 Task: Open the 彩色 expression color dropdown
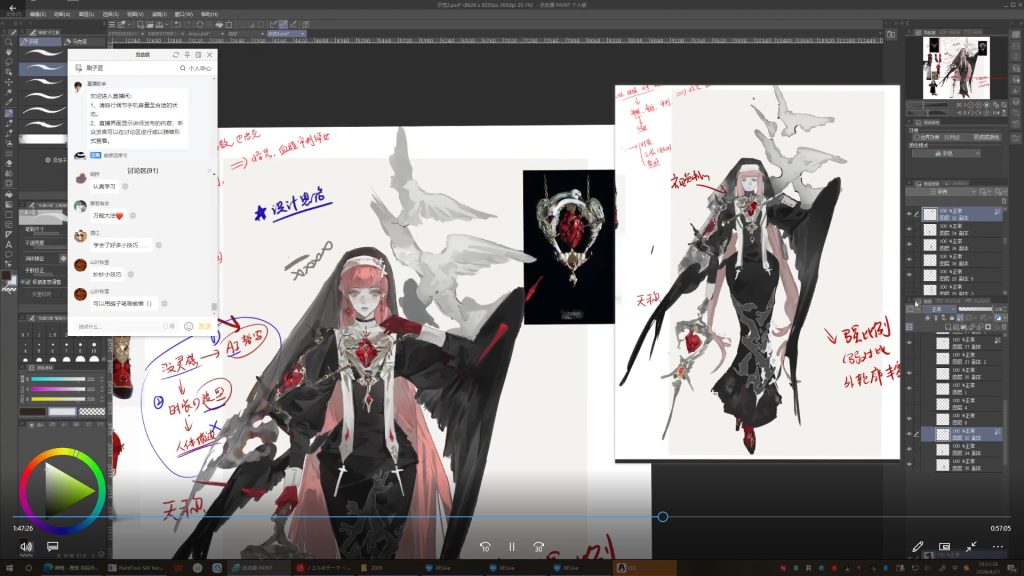946,153
